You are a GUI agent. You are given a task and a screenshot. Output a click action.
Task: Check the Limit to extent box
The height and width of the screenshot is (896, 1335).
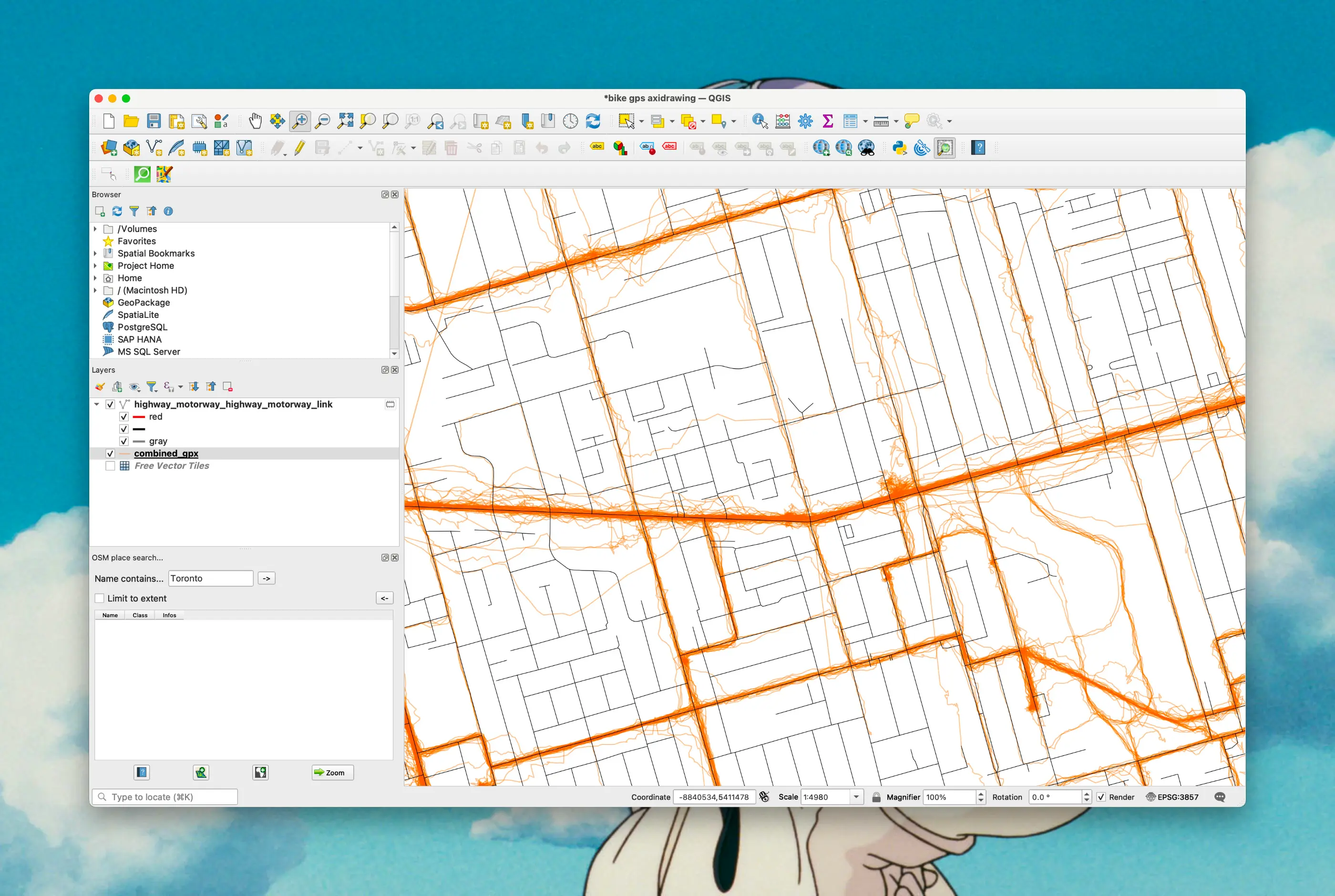point(100,598)
